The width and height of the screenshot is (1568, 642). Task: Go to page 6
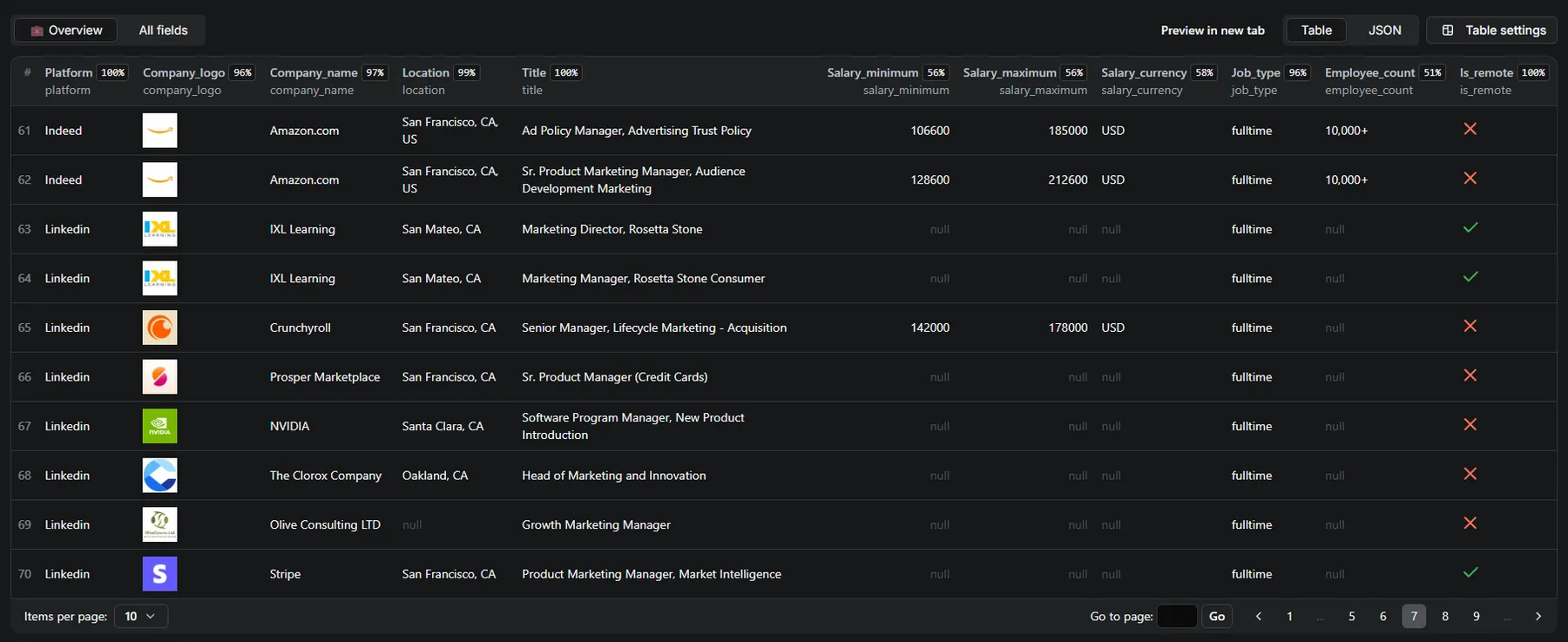(1382, 616)
